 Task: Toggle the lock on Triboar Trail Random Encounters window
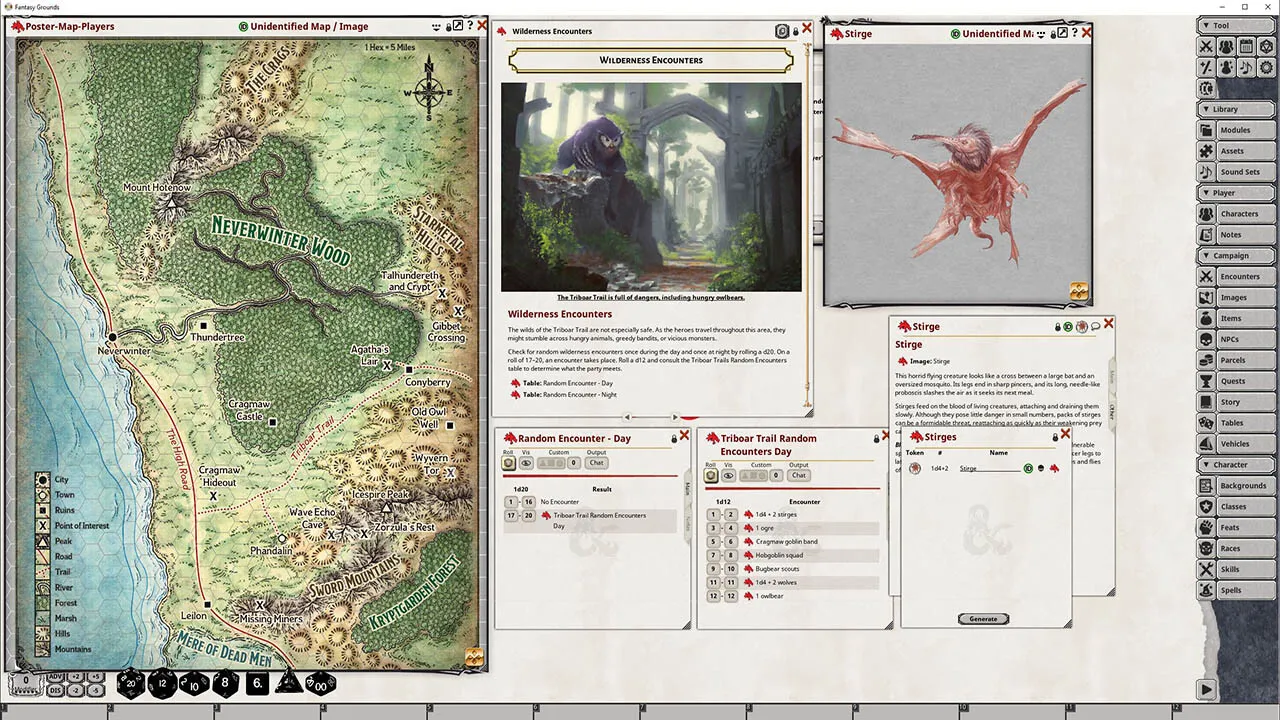pyautogui.click(x=876, y=438)
